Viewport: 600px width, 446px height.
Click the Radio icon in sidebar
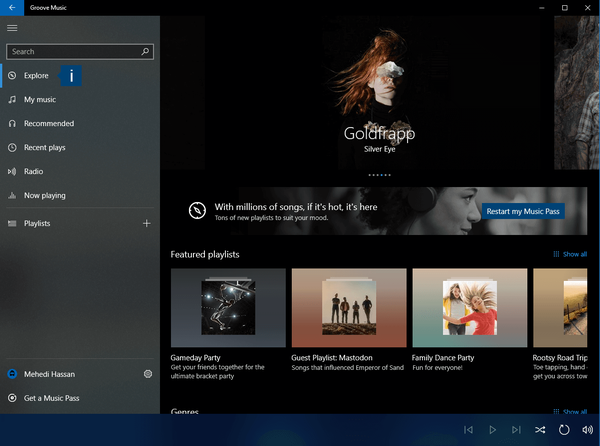12,171
